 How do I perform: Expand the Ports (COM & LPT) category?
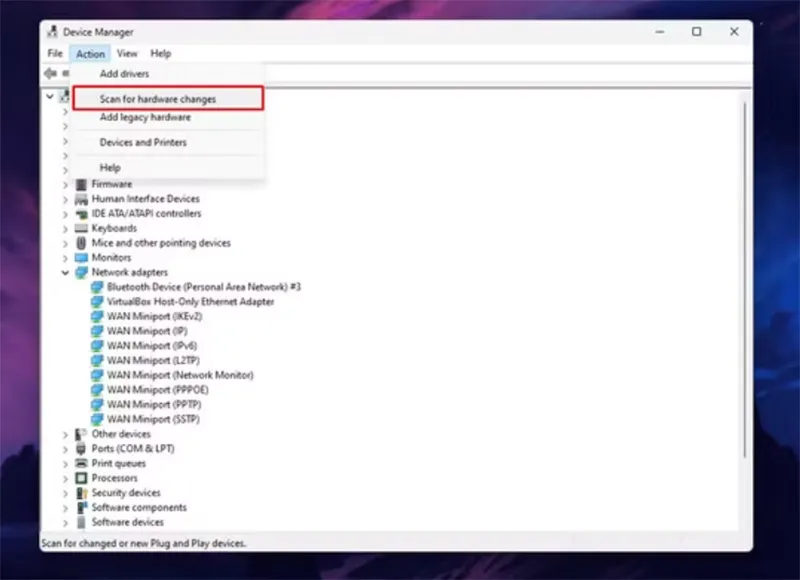point(64,448)
